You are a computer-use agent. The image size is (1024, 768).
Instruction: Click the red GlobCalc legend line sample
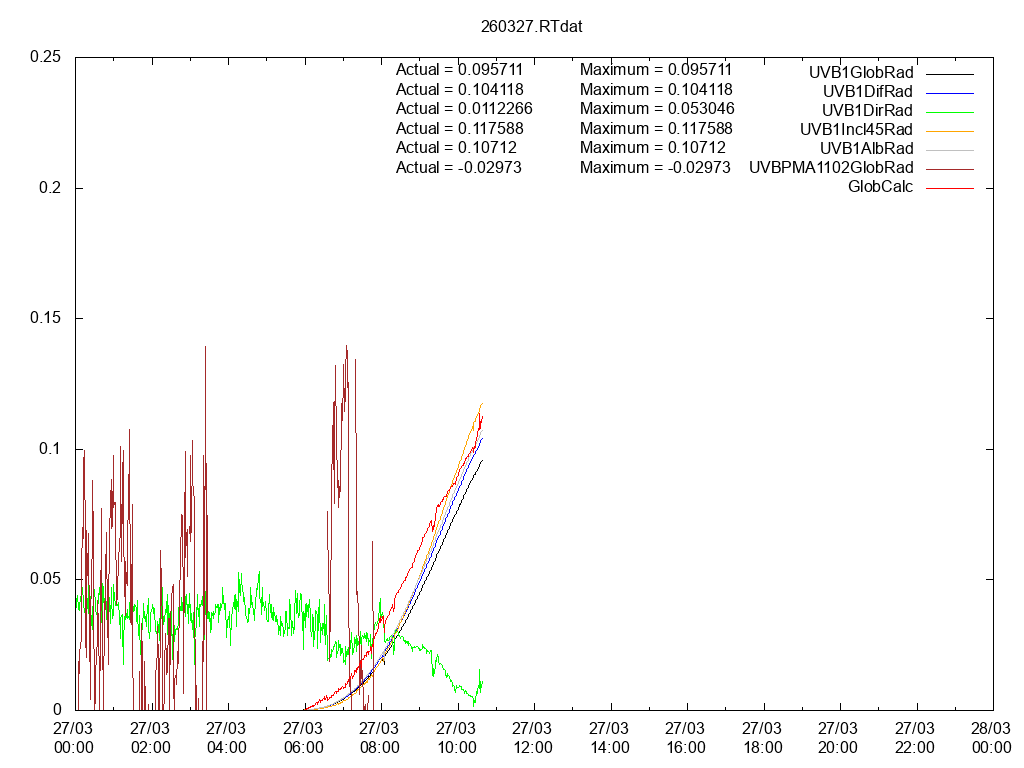(949, 187)
